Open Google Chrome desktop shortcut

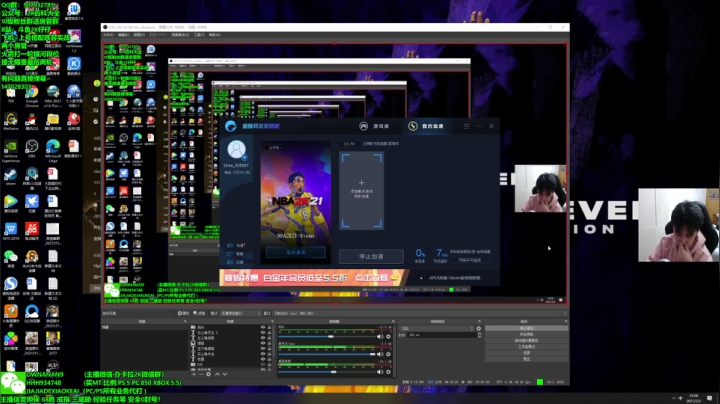pos(32,94)
